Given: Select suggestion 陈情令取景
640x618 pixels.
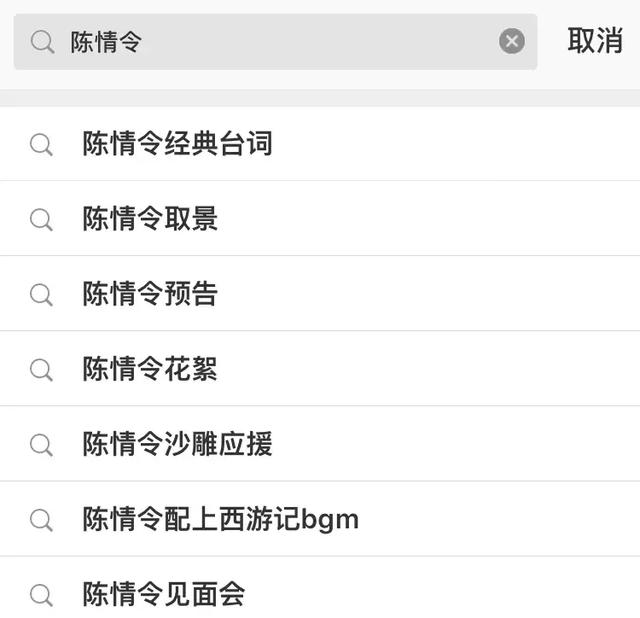Looking at the screenshot, I should click(150, 219).
